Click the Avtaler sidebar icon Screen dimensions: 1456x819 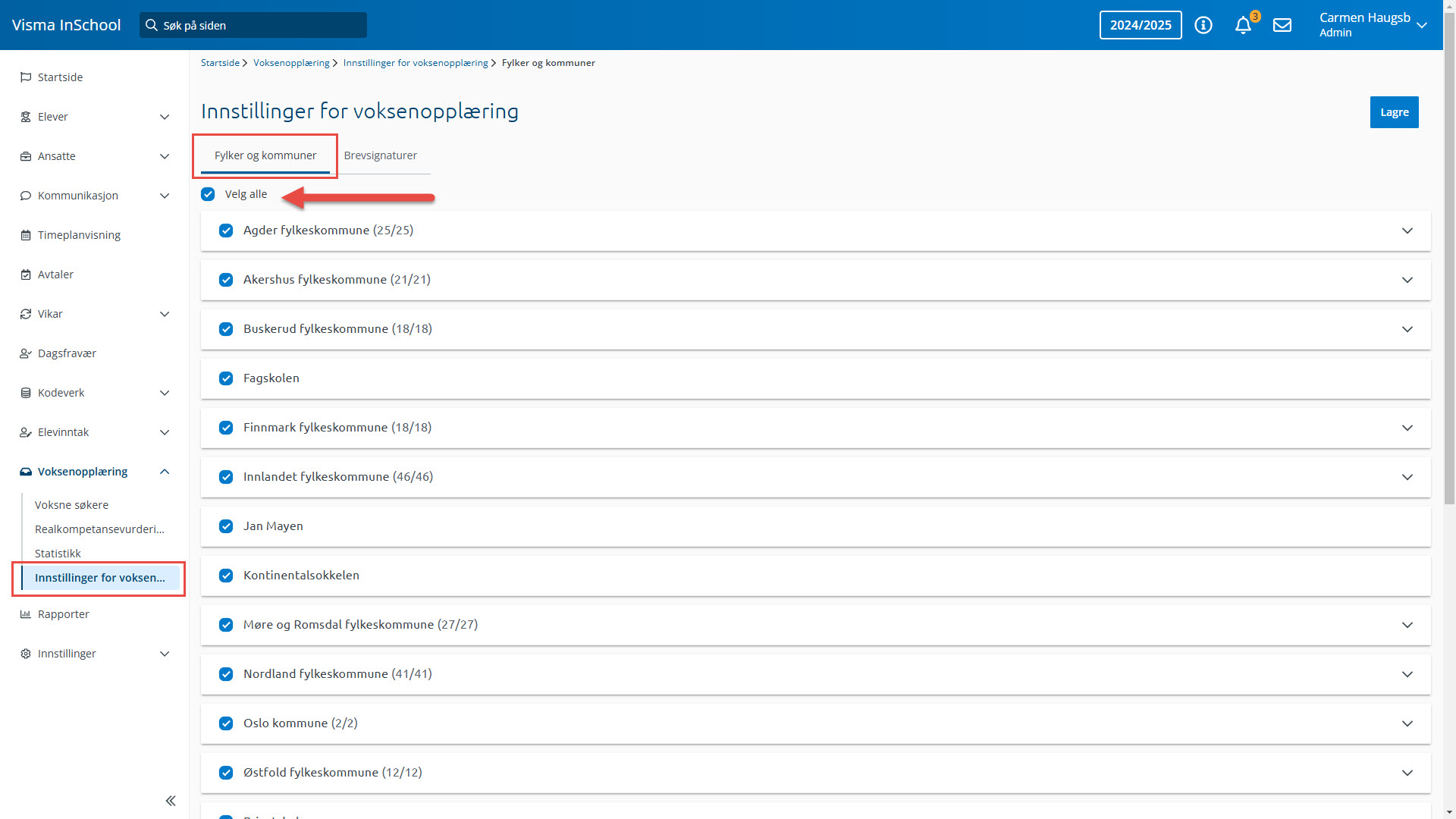26,275
